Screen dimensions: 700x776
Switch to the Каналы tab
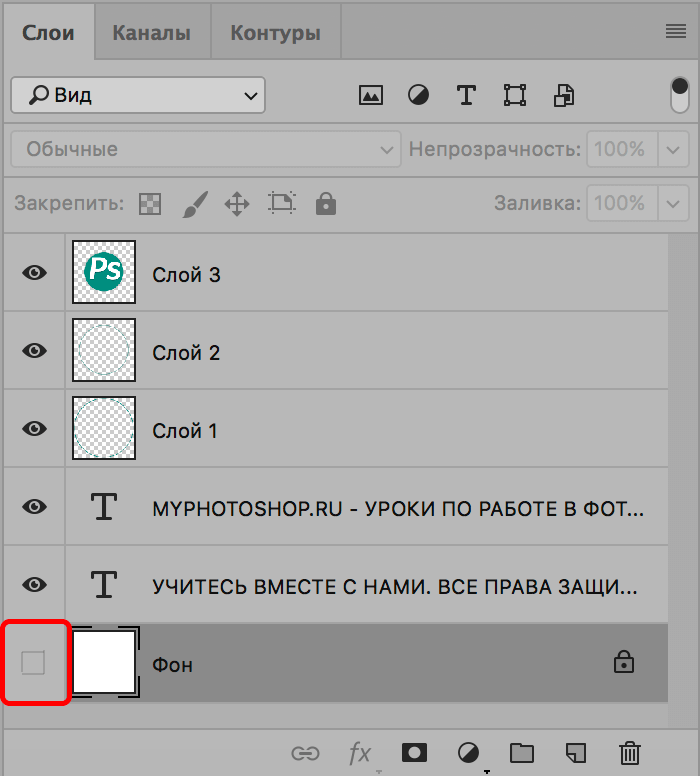click(x=151, y=33)
